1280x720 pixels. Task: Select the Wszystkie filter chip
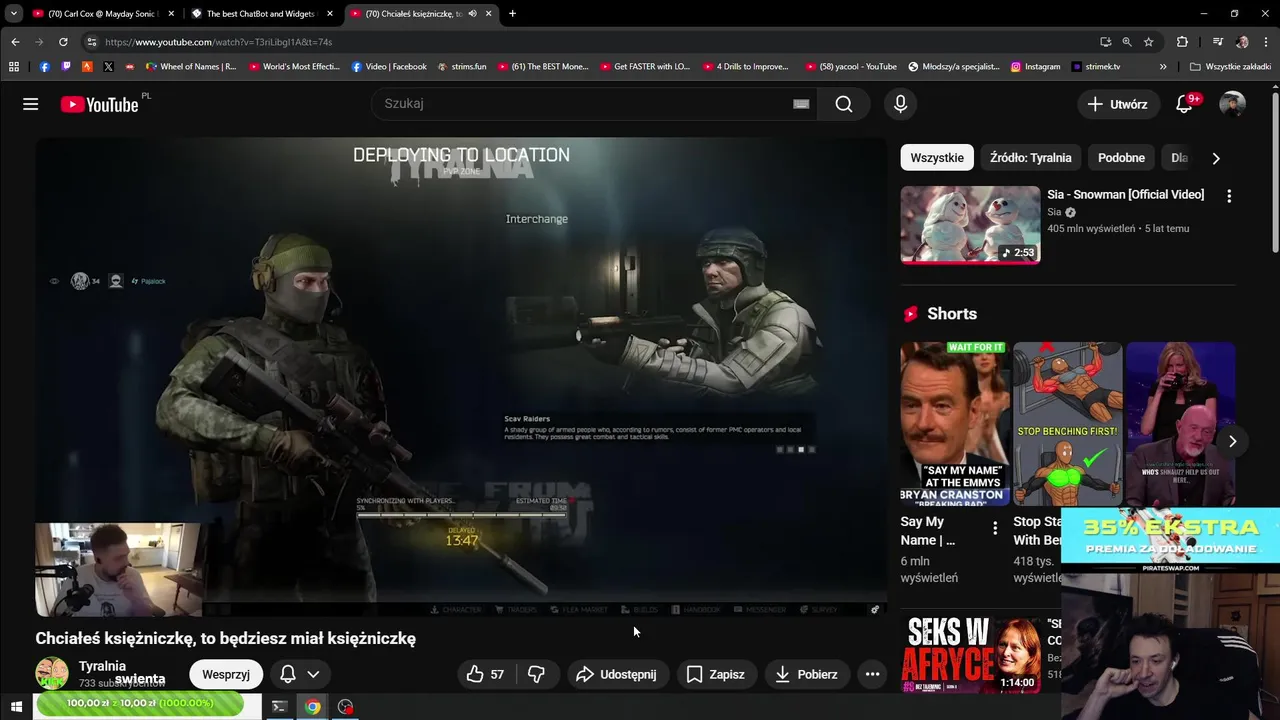click(937, 157)
